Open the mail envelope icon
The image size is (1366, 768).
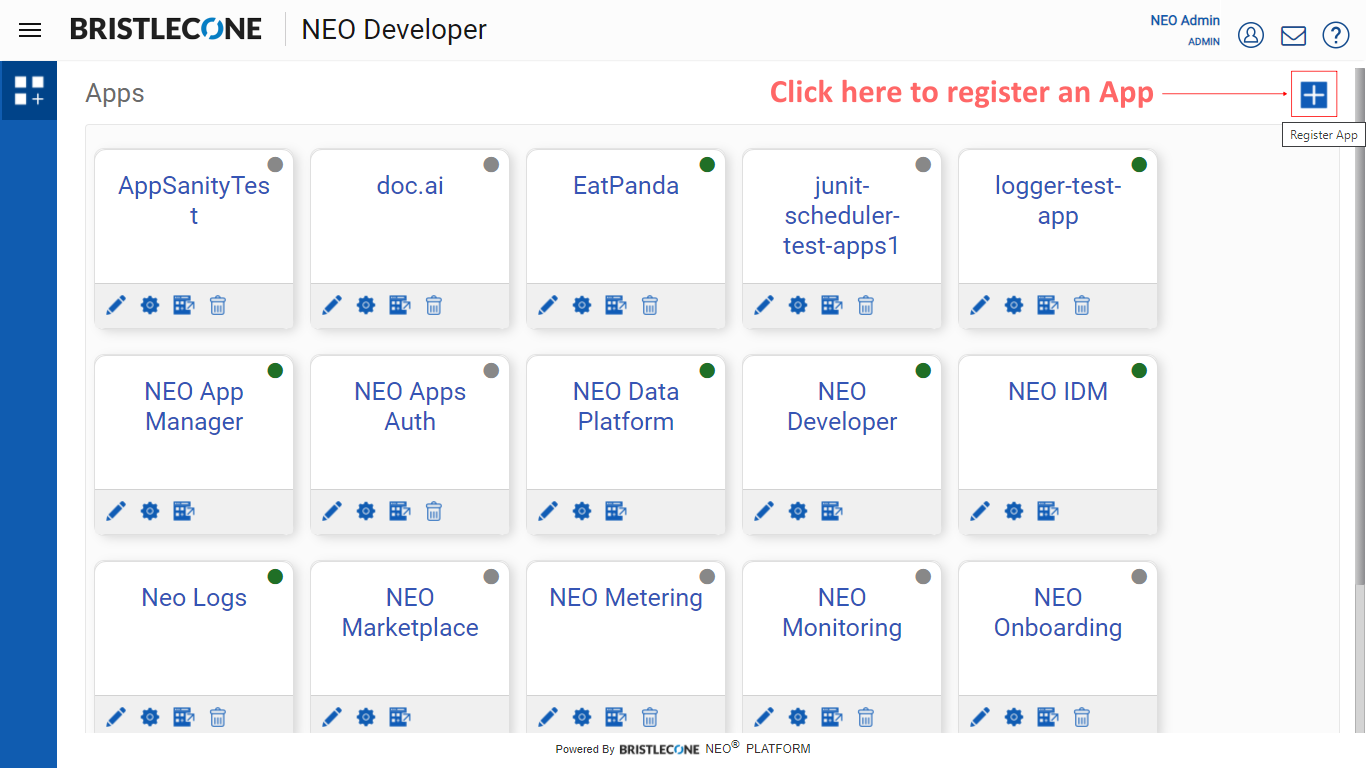click(1293, 36)
